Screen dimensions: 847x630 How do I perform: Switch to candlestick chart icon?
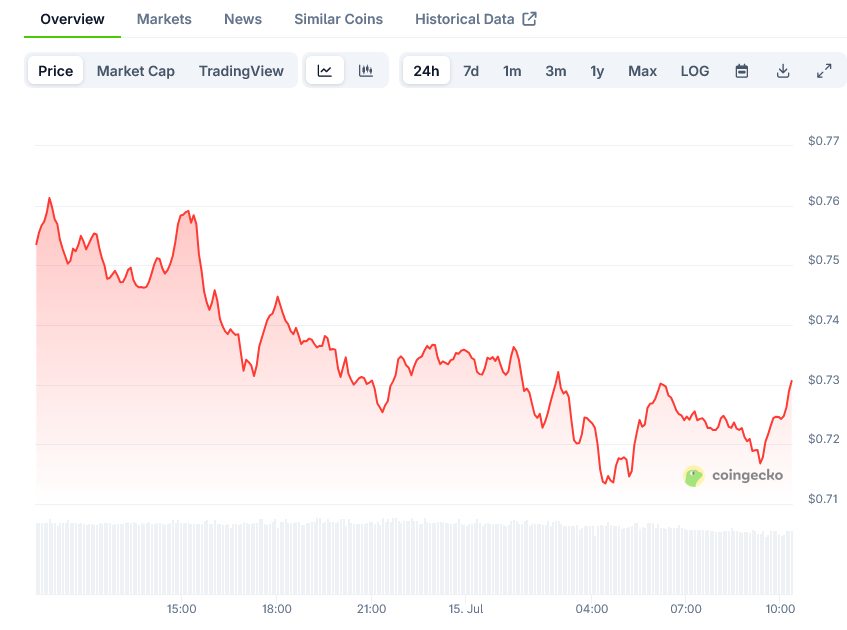pos(366,70)
